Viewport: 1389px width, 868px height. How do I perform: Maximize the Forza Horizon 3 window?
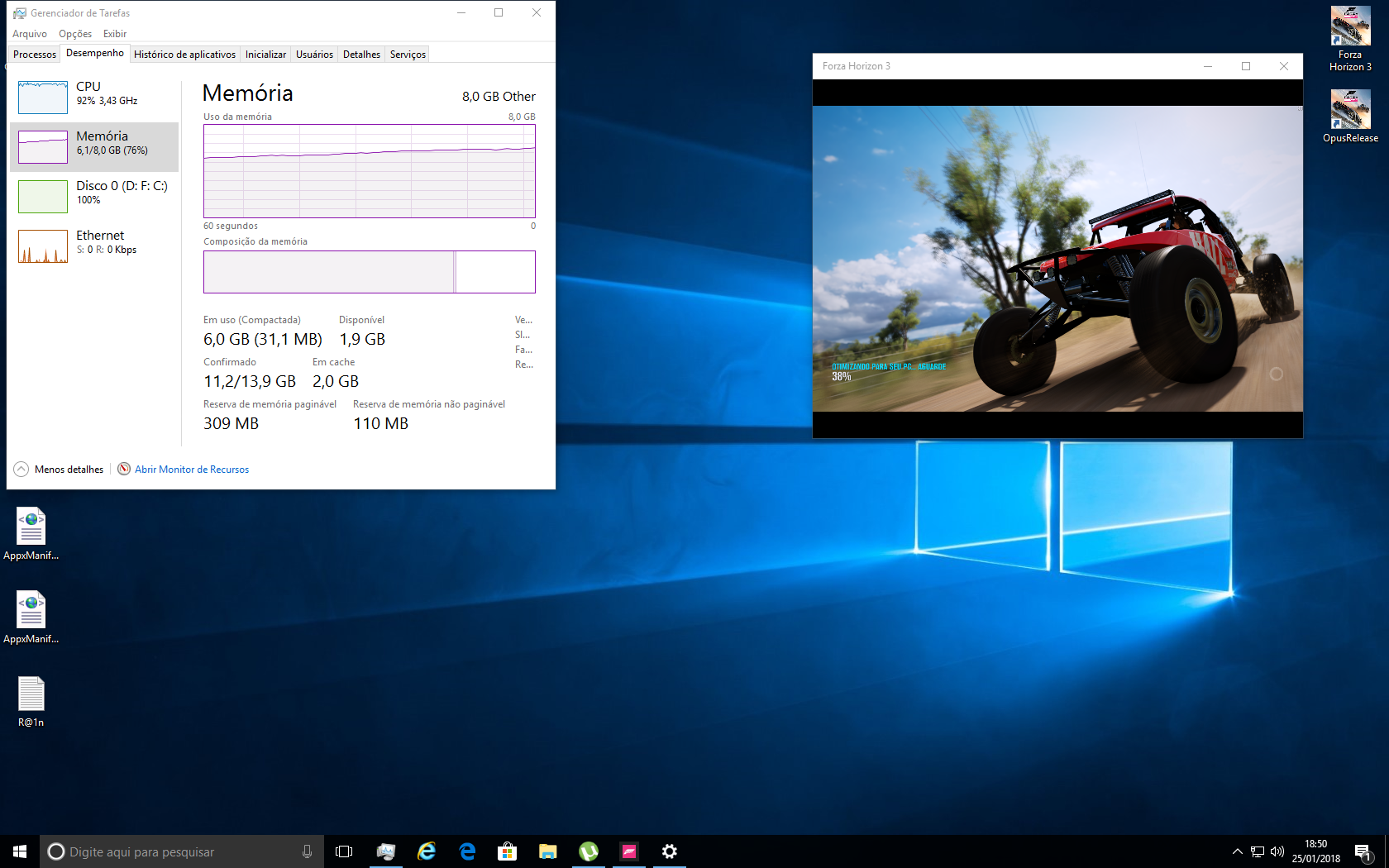click(1246, 66)
